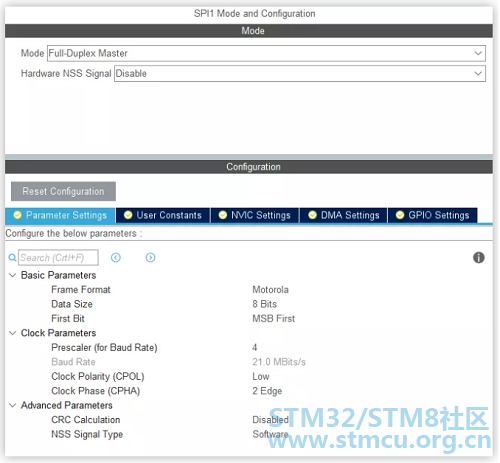Click the User Constants tab check icon
The height and width of the screenshot is (463, 500).
click(x=128, y=215)
